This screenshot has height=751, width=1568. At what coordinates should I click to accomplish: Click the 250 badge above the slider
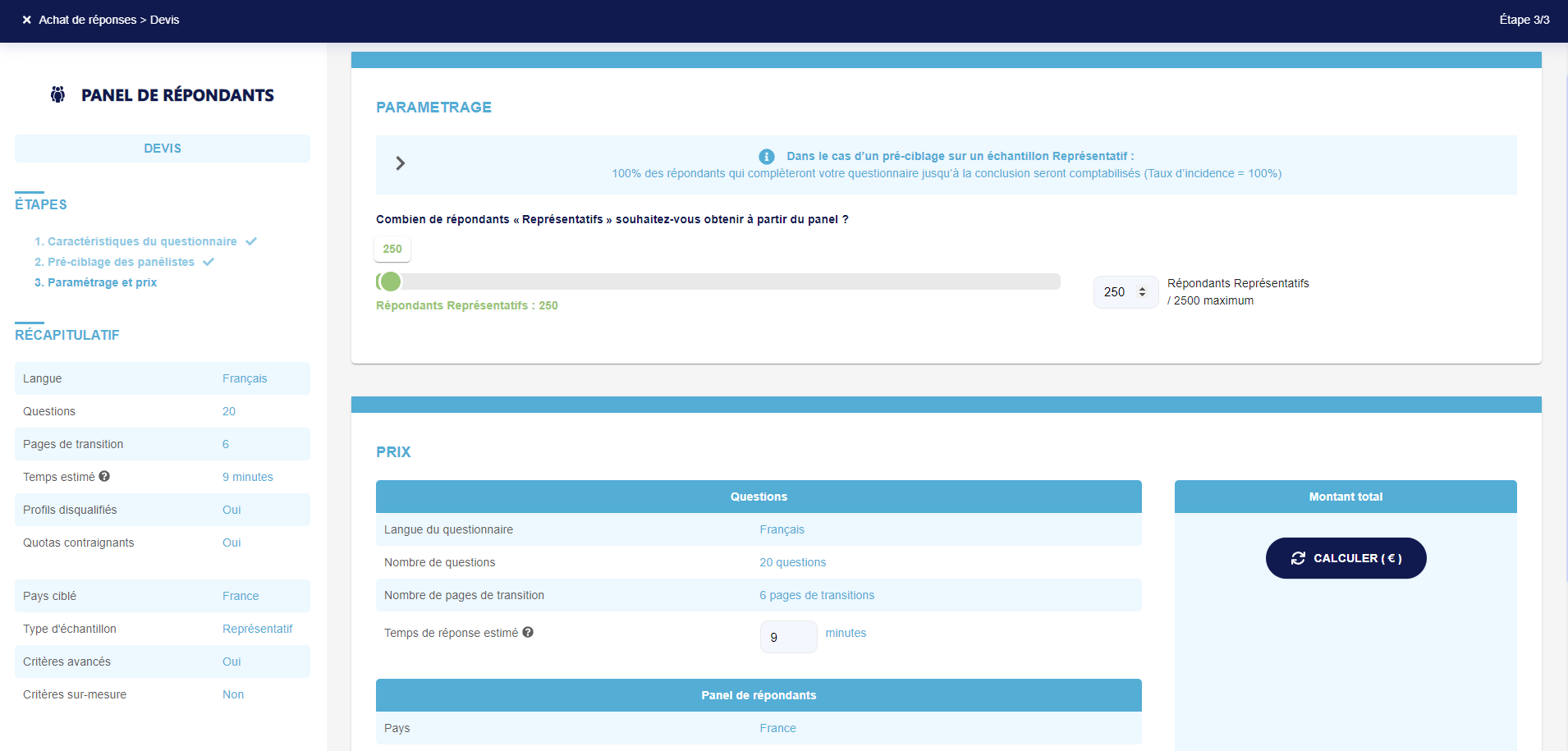(392, 249)
